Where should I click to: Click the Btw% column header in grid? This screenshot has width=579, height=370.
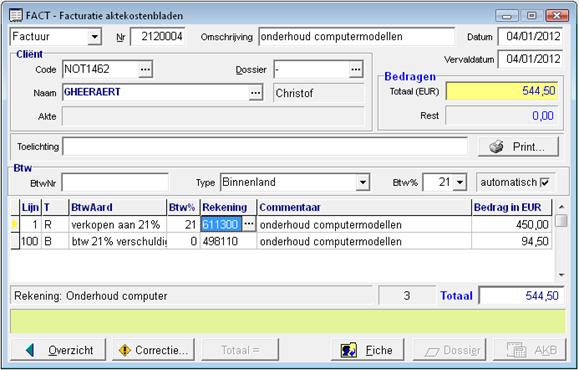pos(183,207)
